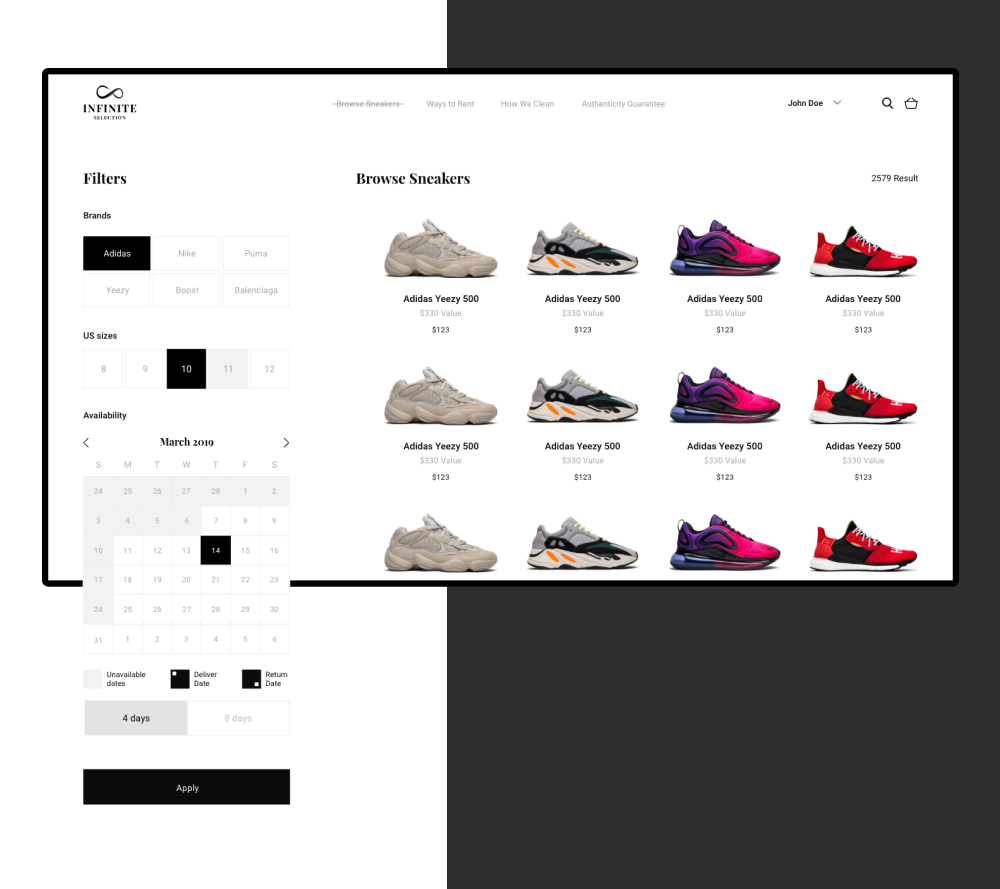Deselect US size 10

pyautogui.click(x=186, y=369)
